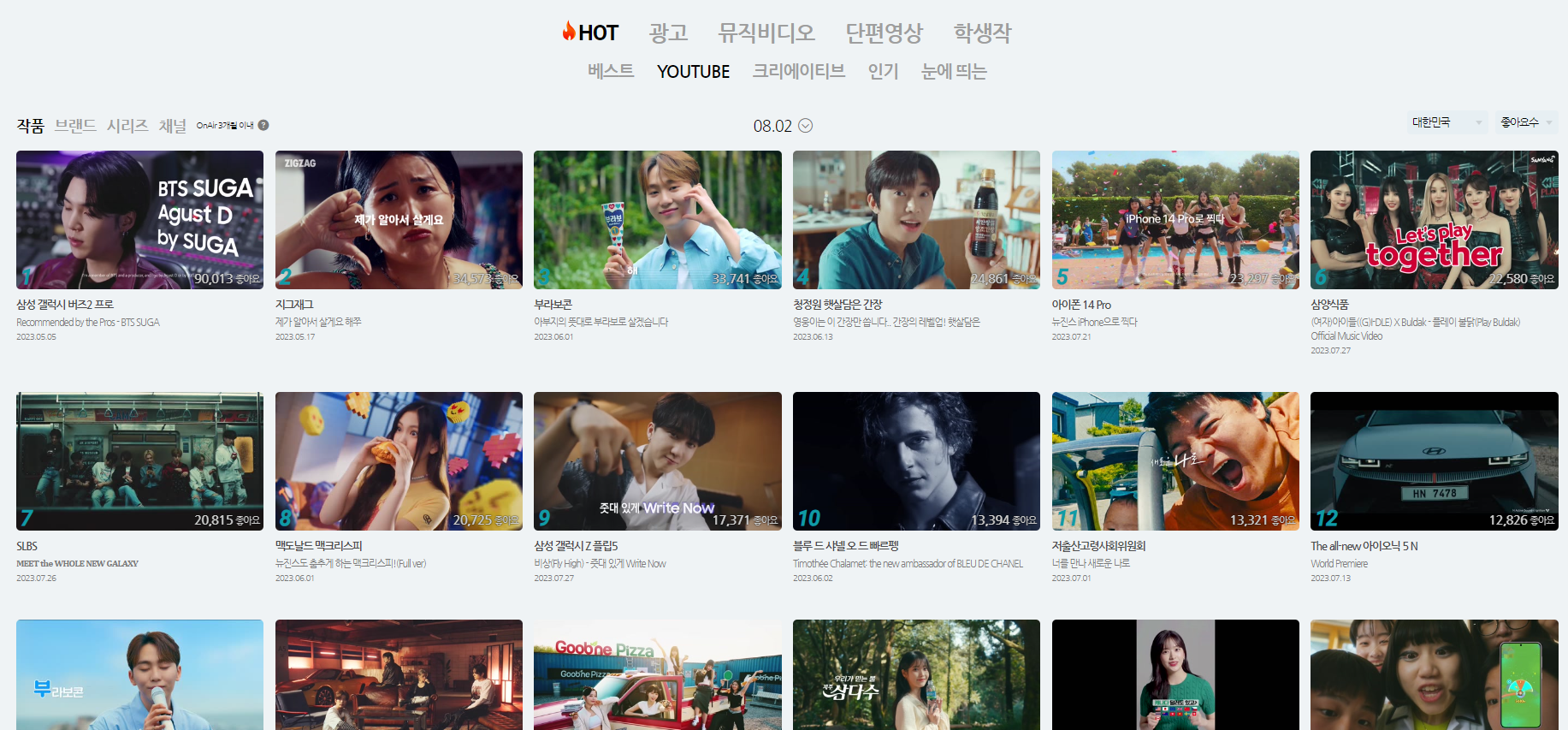Viewport: 1568px width, 730px height.
Task: Open the 대한민국 country dropdown
Action: pyautogui.click(x=1447, y=122)
